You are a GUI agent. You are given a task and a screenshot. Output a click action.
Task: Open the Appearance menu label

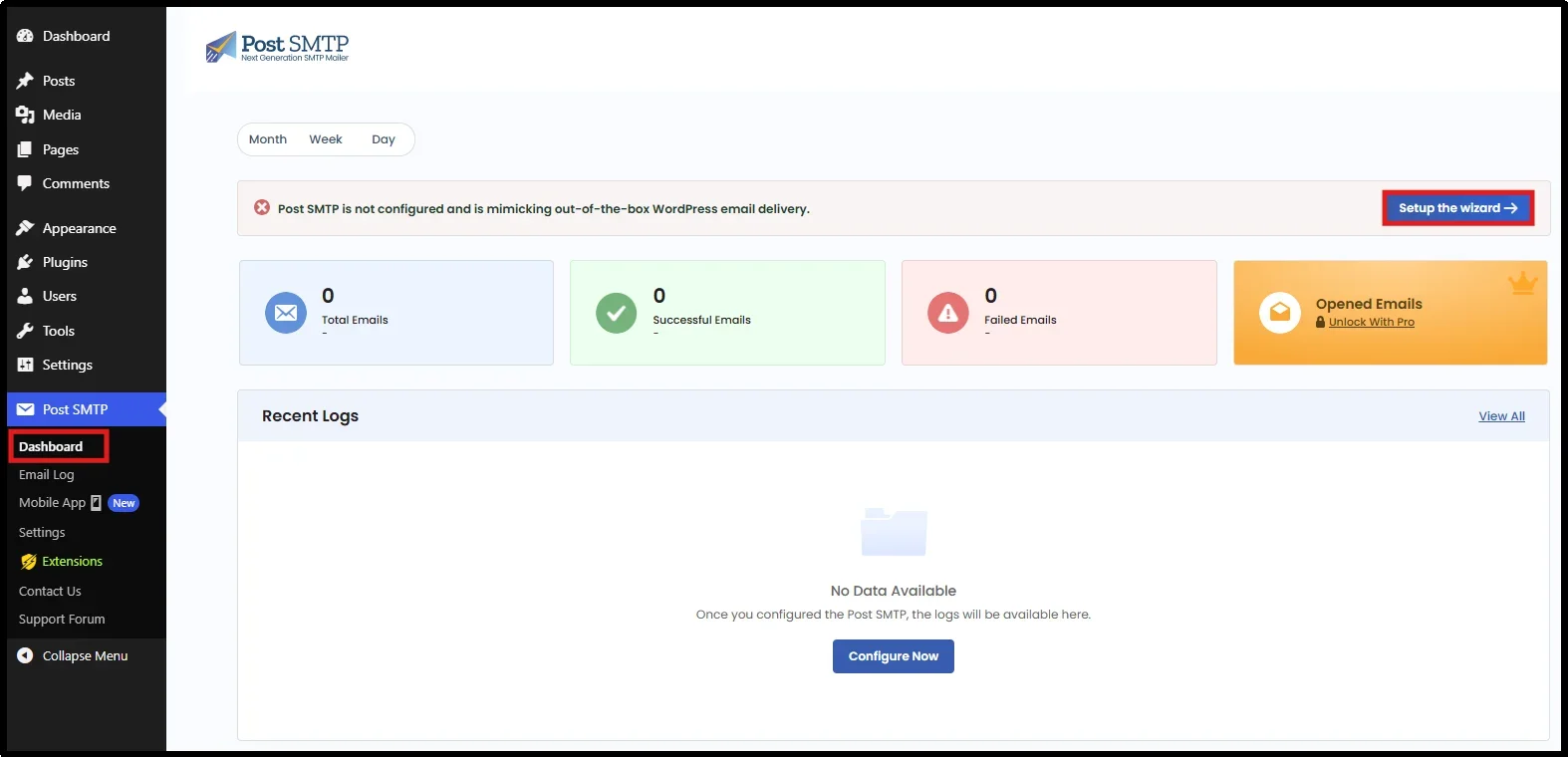(x=80, y=228)
